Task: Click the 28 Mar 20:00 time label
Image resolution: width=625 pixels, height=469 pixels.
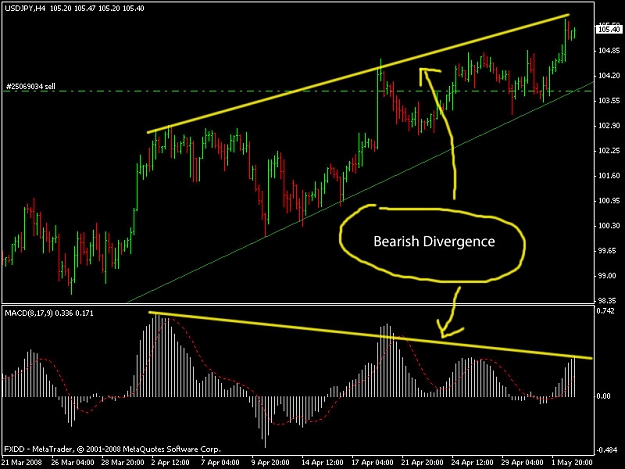Action: 122,463
